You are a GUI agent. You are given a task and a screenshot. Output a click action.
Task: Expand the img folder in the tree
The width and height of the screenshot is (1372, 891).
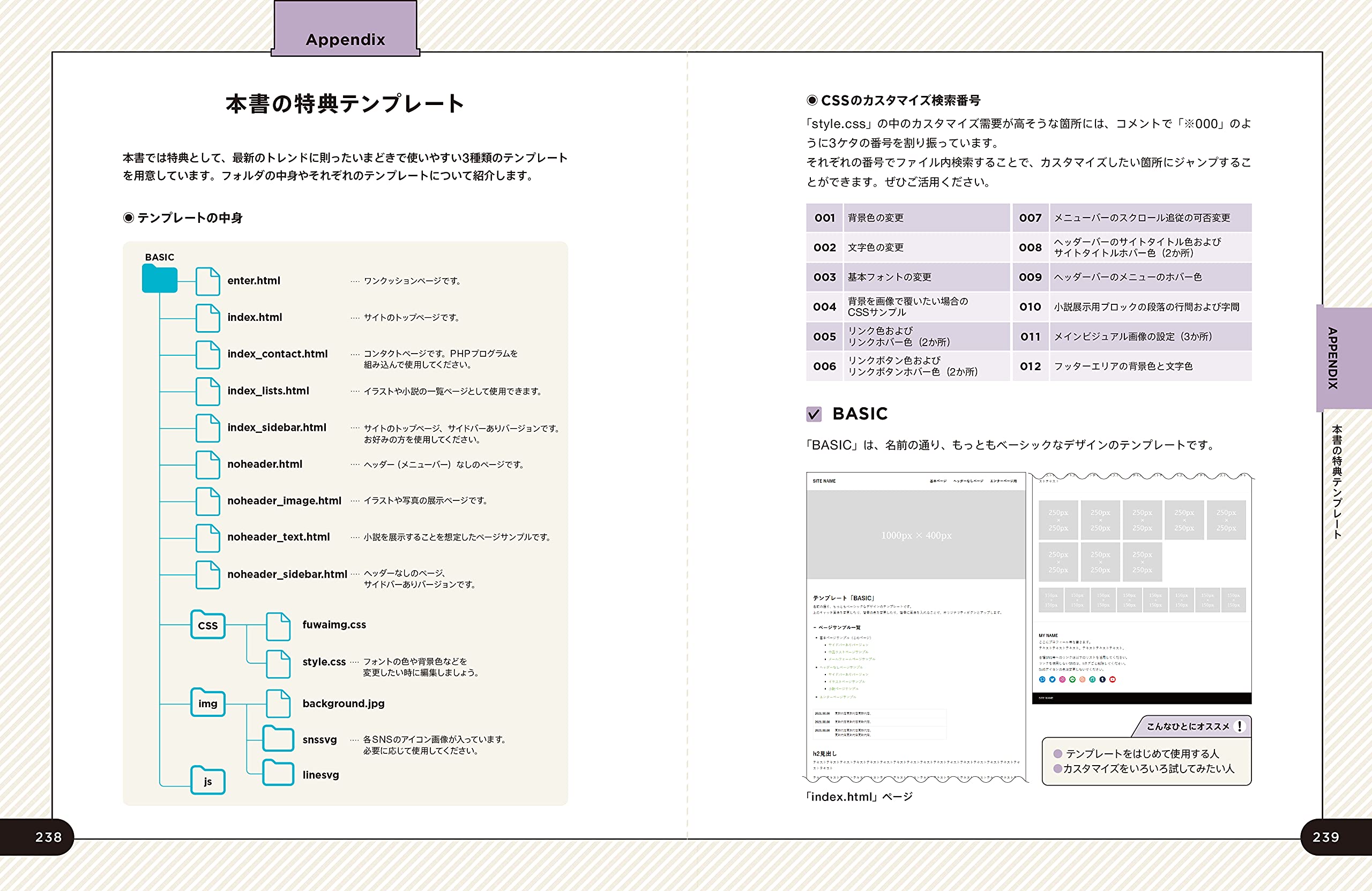pyautogui.click(x=207, y=703)
